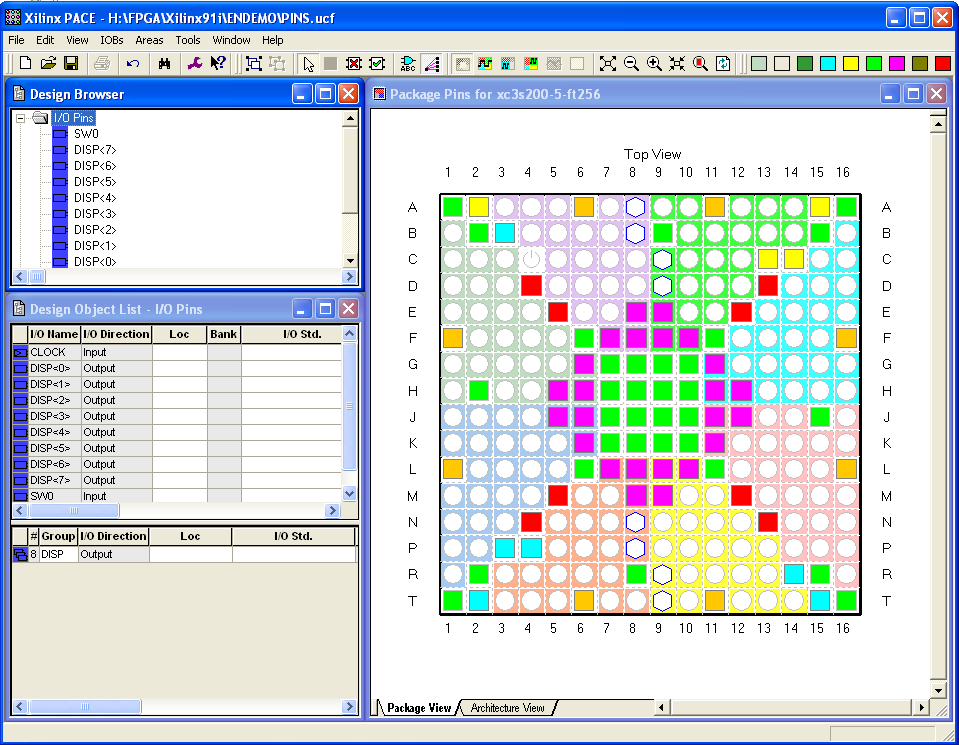Click the I/O Direction header in pin list
959x745 pixels.
116,334
